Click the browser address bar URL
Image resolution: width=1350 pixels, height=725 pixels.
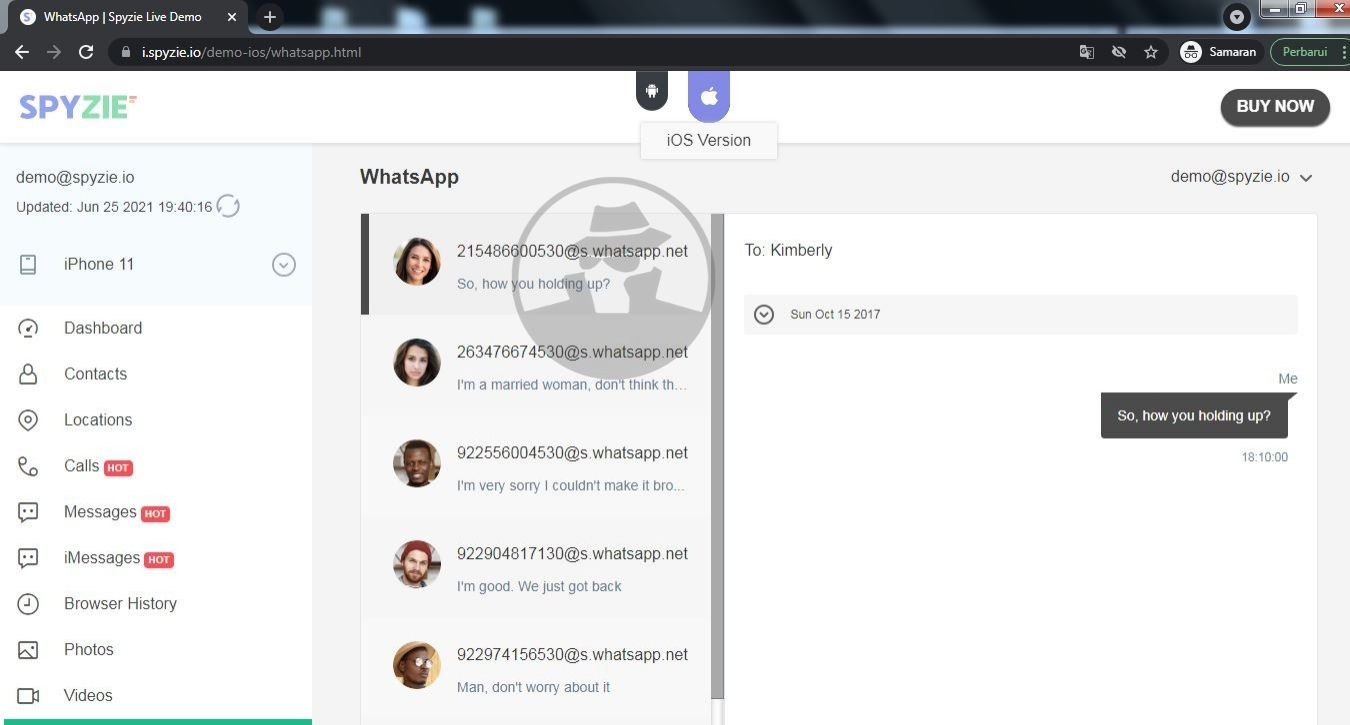point(251,52)
